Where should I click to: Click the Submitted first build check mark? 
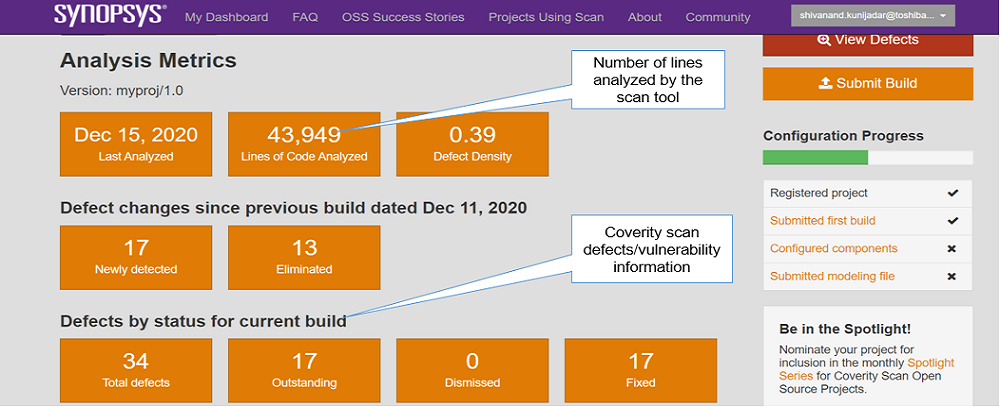point(953,221)
